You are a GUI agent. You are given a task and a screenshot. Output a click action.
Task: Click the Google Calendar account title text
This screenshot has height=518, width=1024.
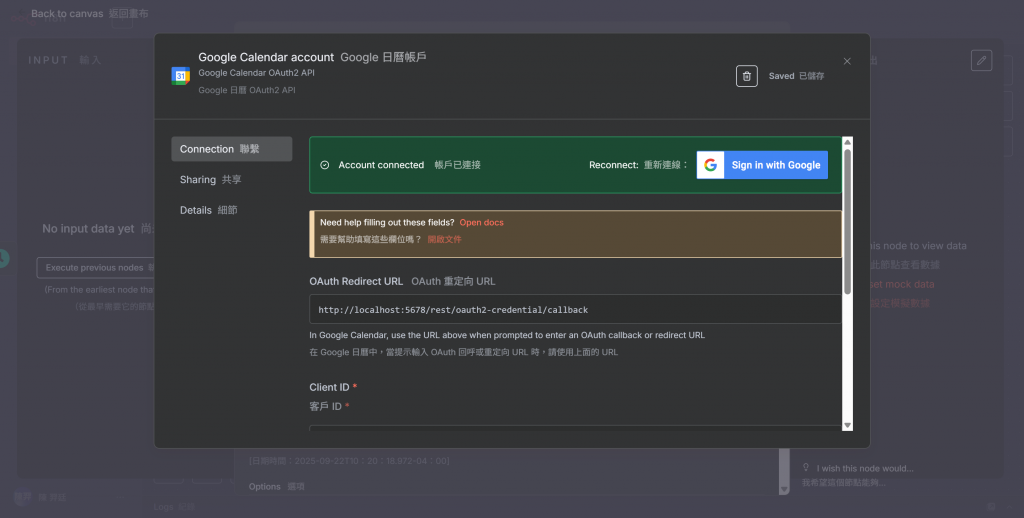[x=266, y=57]
